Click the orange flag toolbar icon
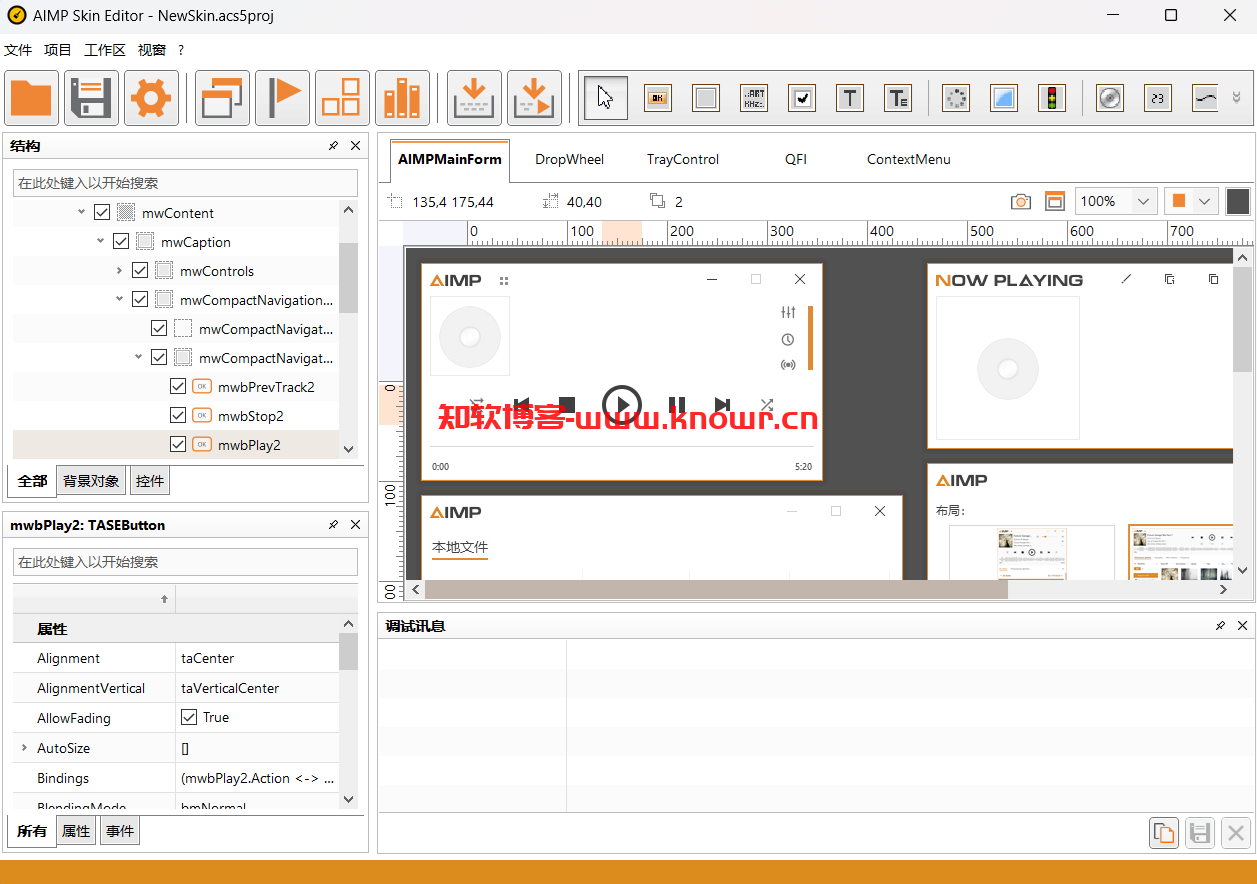The image size is (1257, 884). (x=282, y=98)
